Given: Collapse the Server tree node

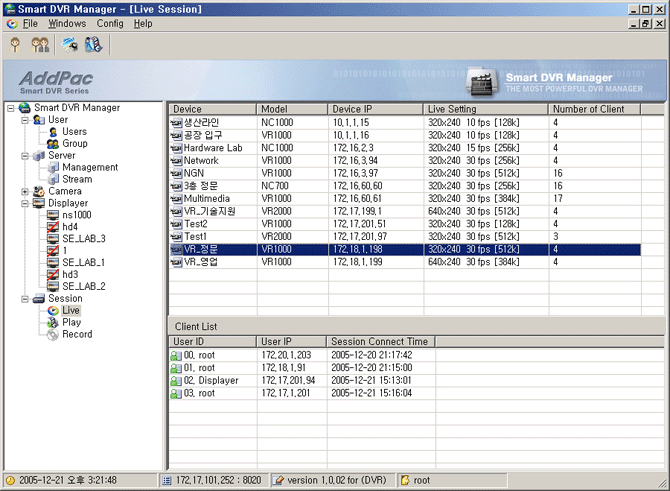Looking at the screenshot, I should pos(25,156).
